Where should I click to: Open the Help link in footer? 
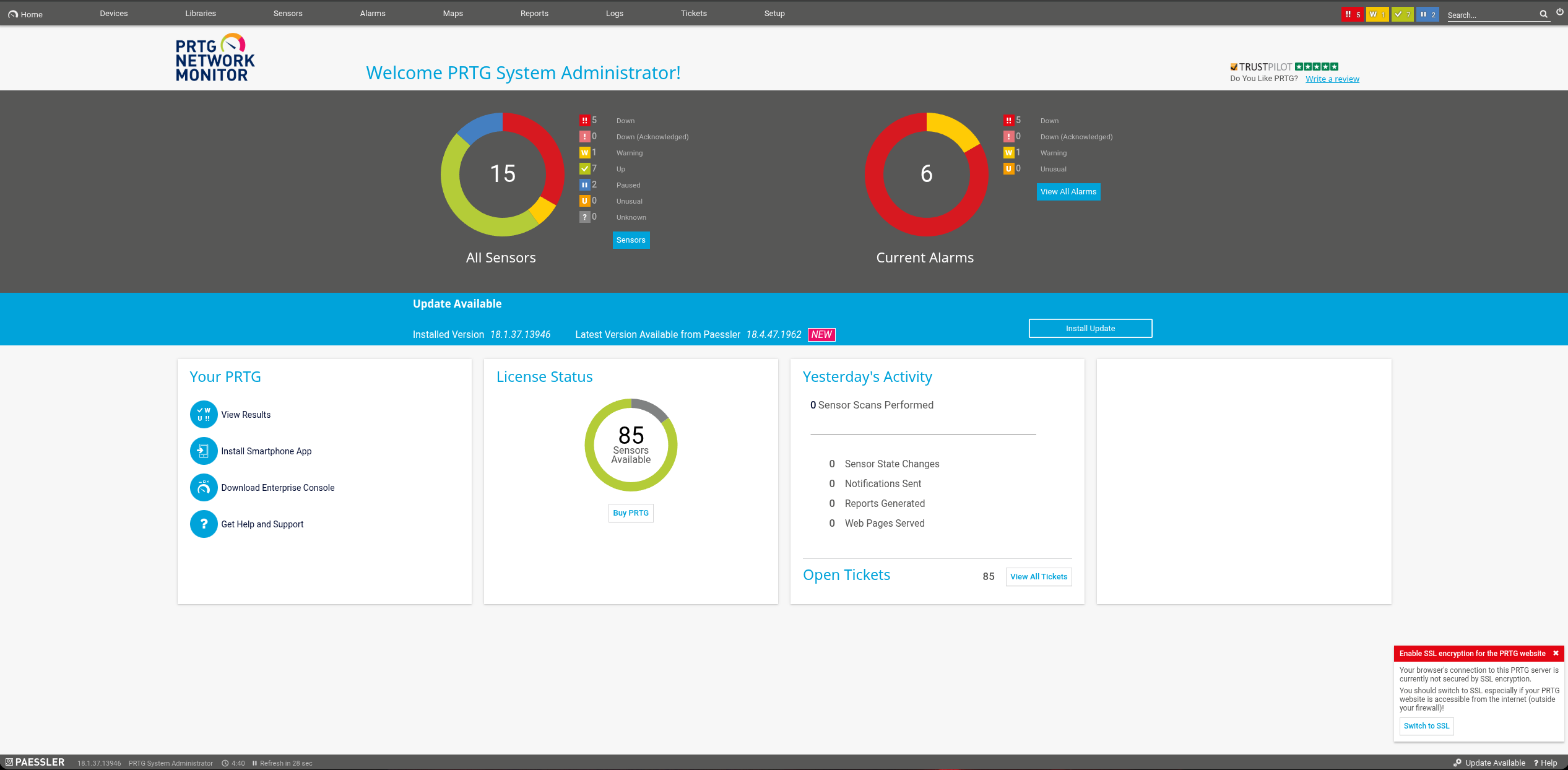(1545, 763)
